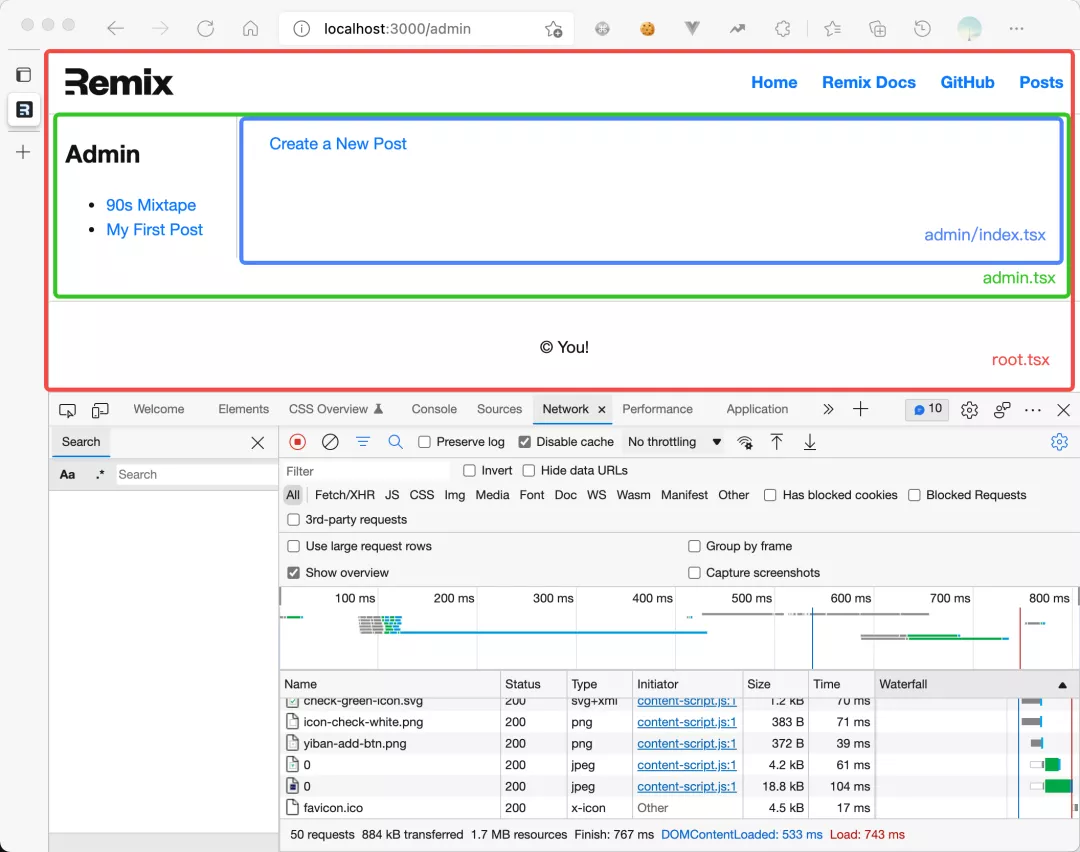Viewport: 1080px width, 852px height.
Task: Toggle device emulation mode
Action: (x=100, y=410)
